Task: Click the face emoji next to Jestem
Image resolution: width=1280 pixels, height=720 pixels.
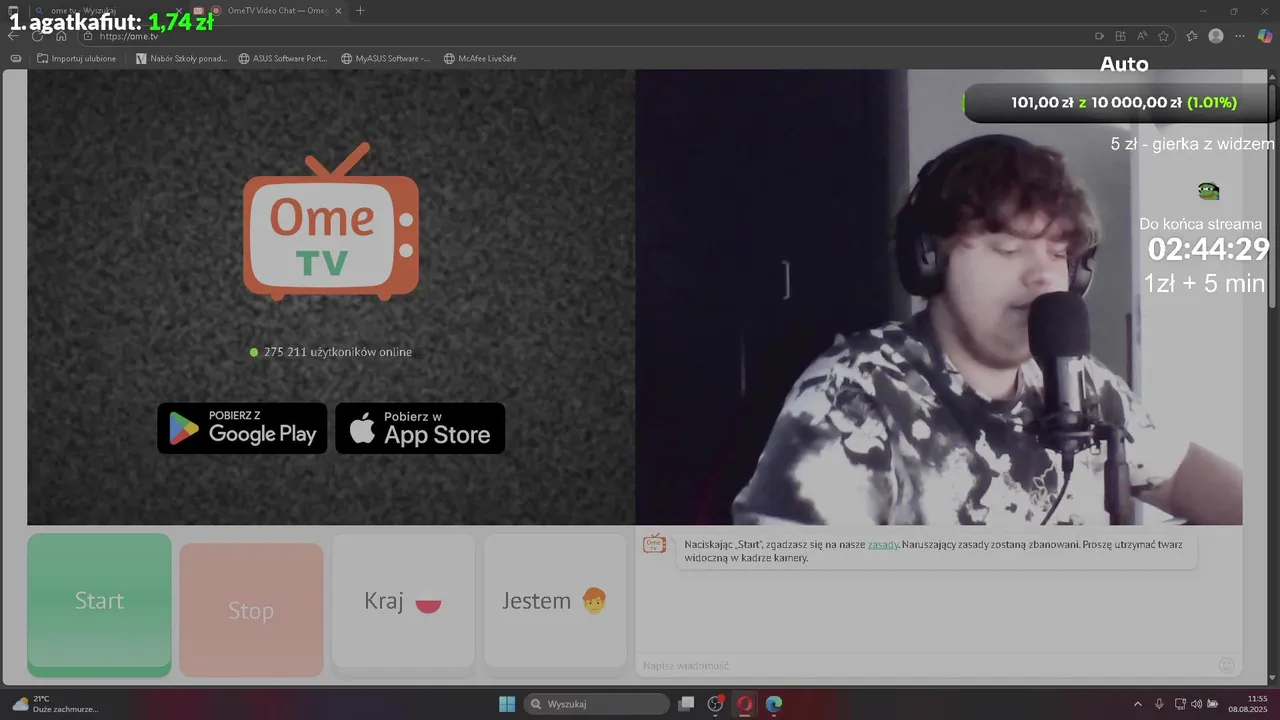Action: coord(594,601)
